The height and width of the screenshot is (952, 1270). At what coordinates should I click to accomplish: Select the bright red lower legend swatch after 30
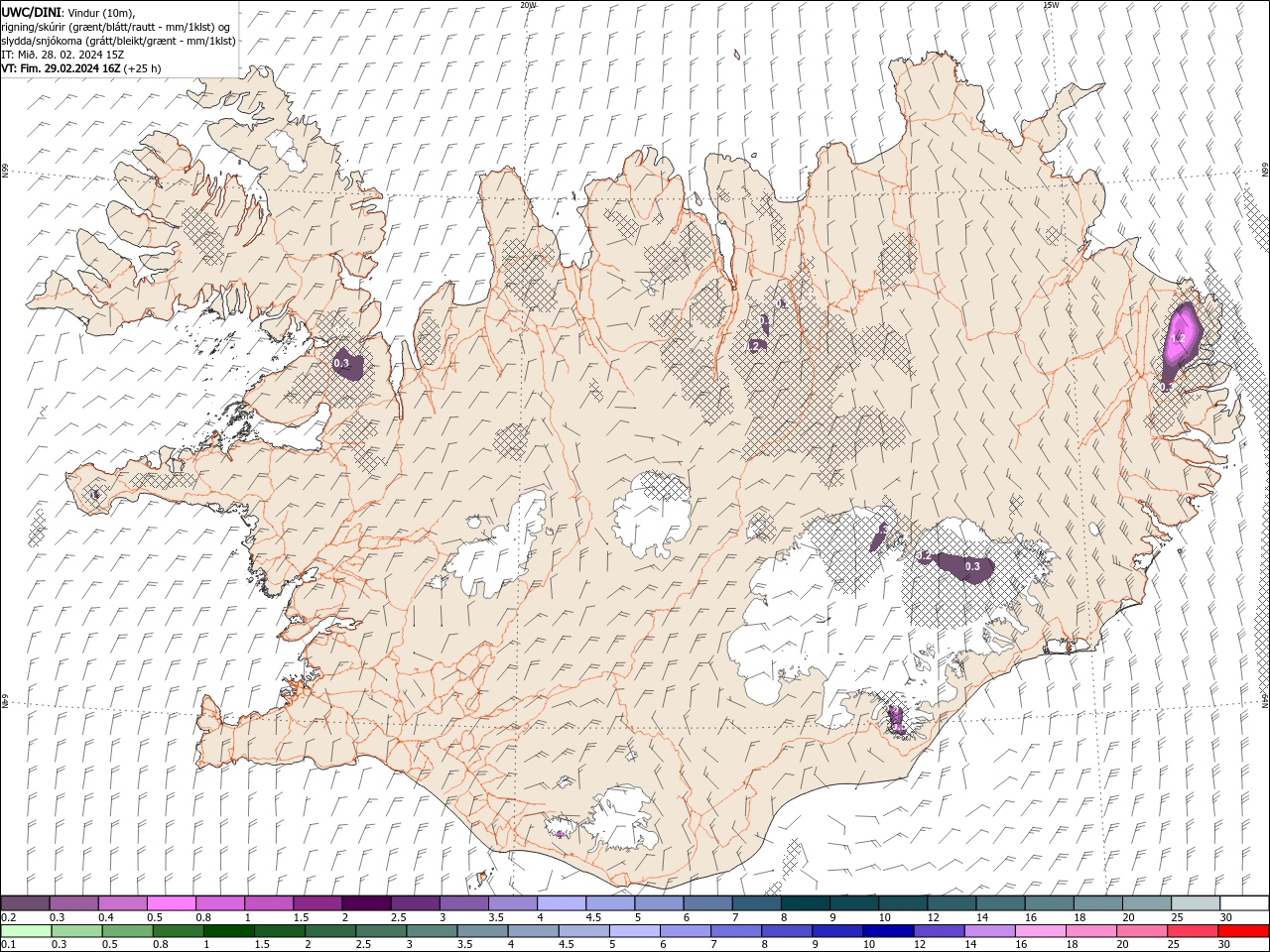click(x=1243, y=931)
